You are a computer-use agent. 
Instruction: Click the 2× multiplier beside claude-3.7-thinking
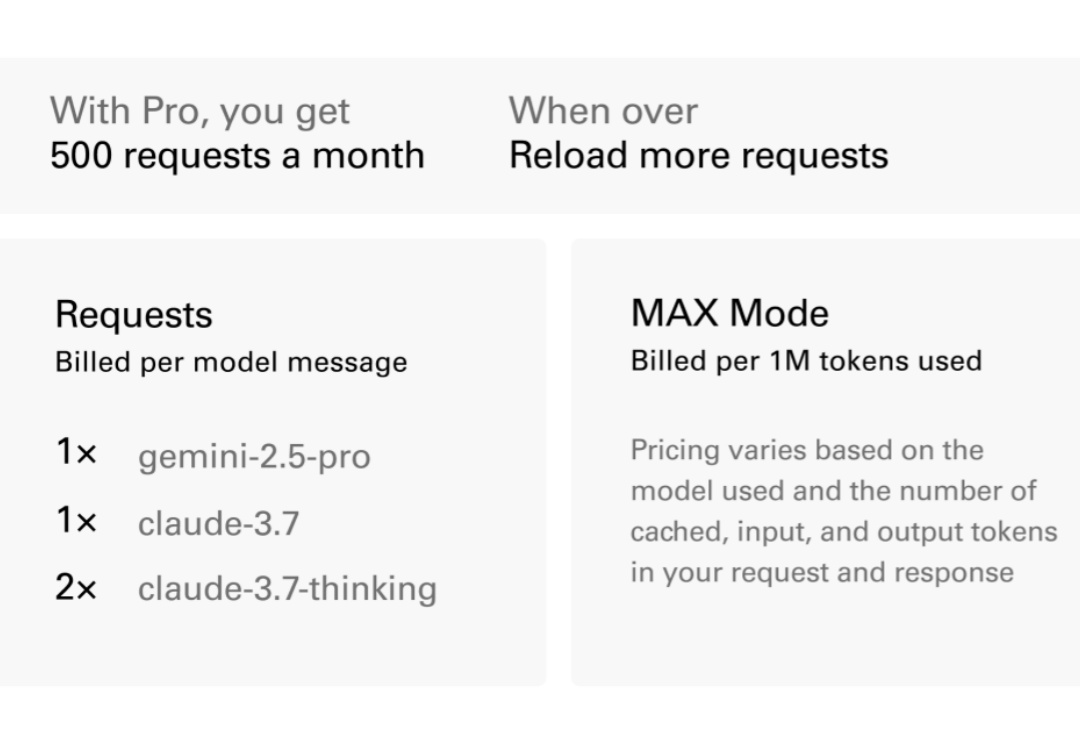76,588
